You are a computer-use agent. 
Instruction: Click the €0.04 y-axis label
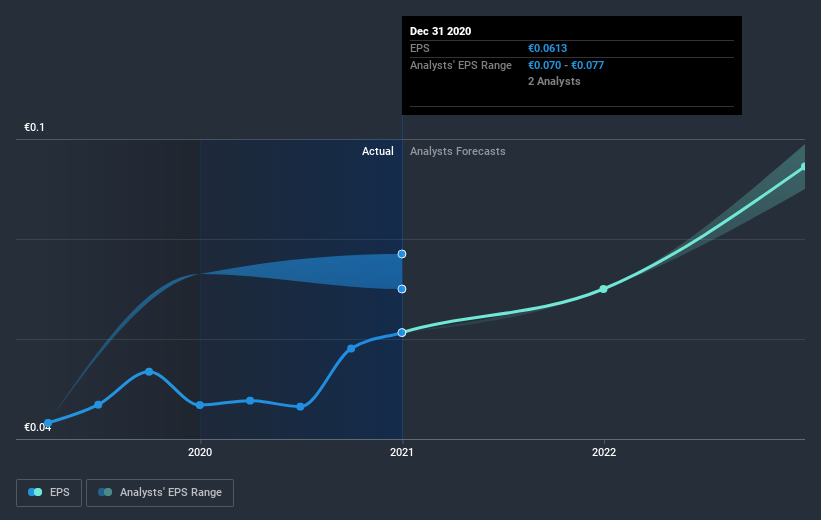(38, 427)
